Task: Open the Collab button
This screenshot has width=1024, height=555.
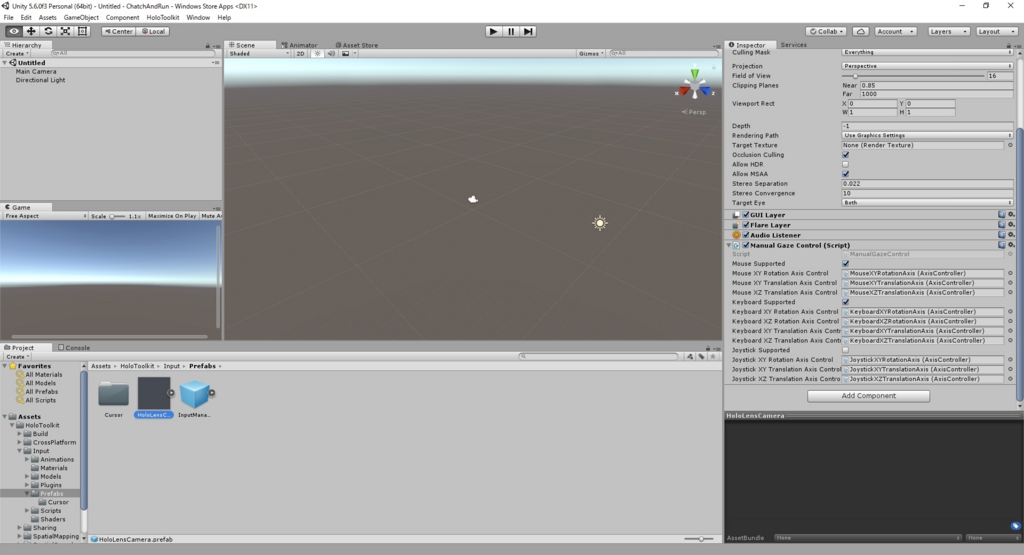Action: pyautogui.click(x=826, y=31)
